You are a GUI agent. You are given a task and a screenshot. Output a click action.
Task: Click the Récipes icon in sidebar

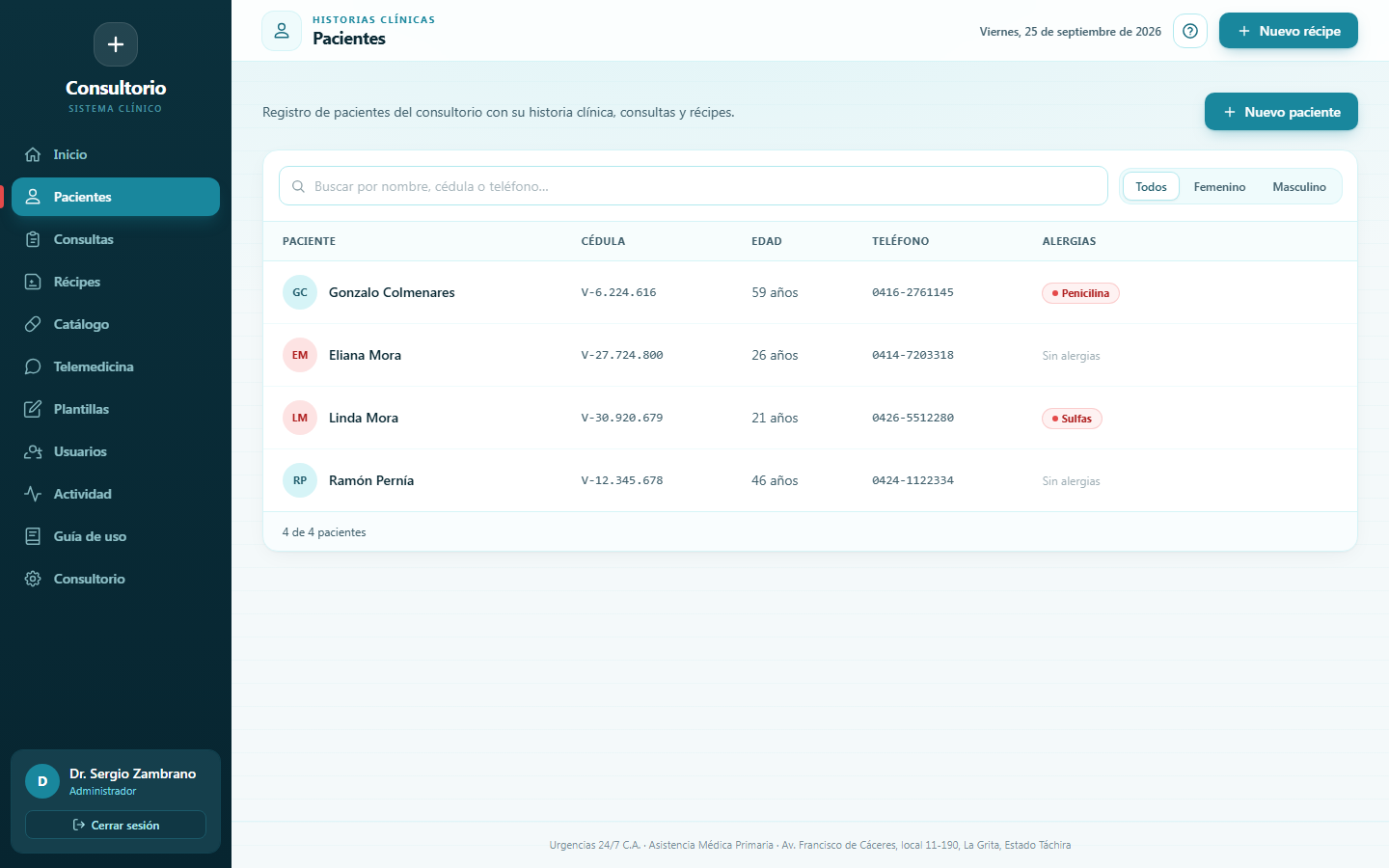(x=33, y=282)
